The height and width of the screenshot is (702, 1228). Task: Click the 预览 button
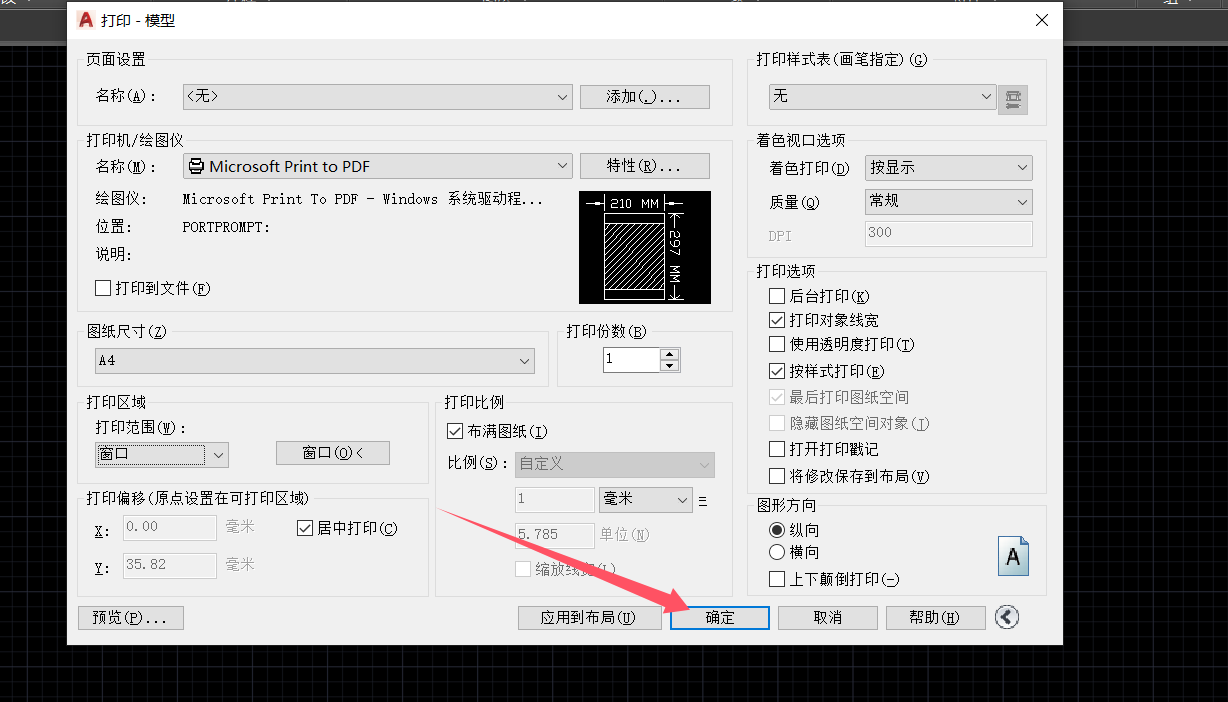[x=131, y=617]
